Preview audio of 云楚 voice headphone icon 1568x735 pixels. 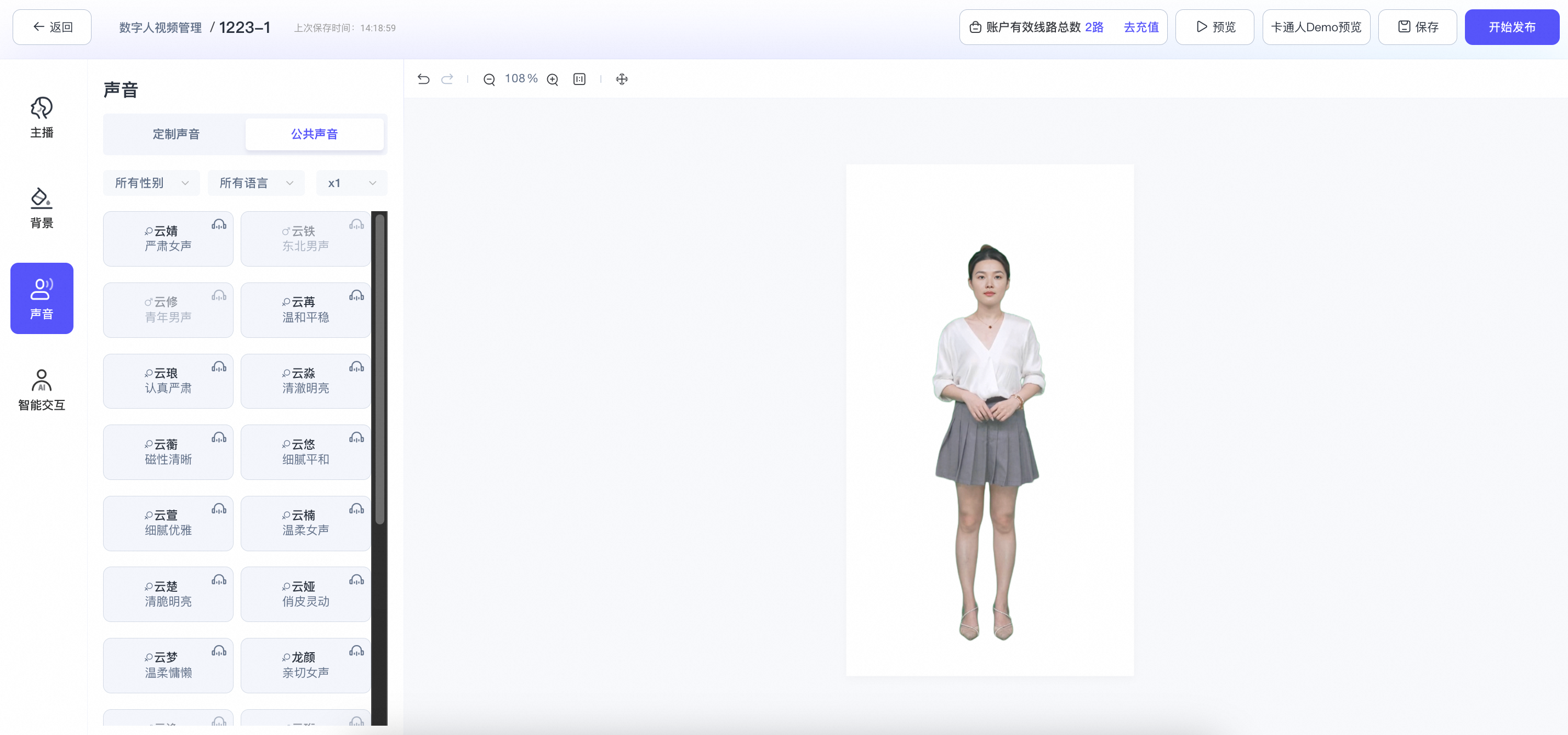(x=219, y=580)
